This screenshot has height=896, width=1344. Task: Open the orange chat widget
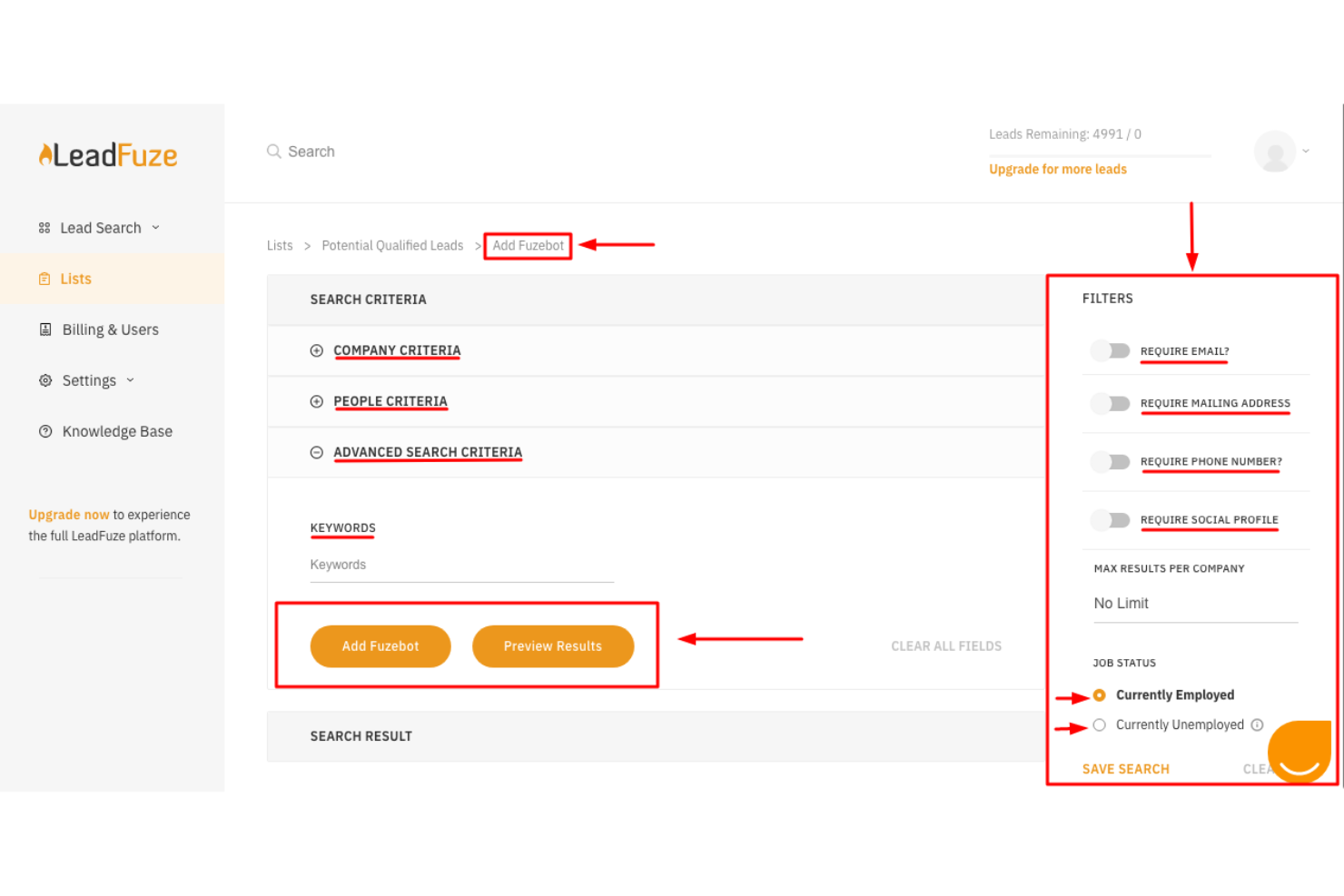[x=1300, y=752]
